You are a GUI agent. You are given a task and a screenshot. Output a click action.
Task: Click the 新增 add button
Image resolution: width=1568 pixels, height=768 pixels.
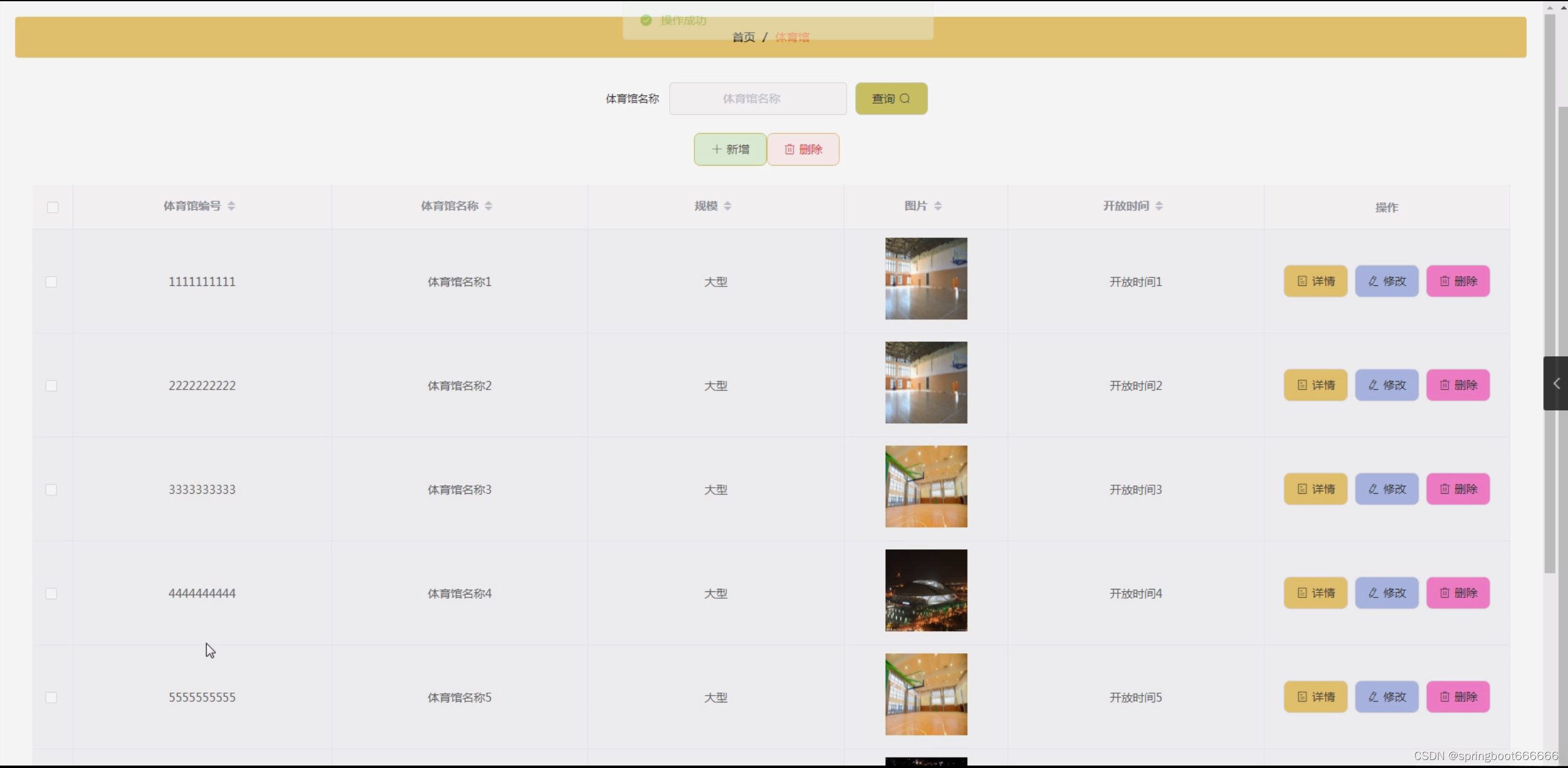pyautogui.click(x=730, y=149)
